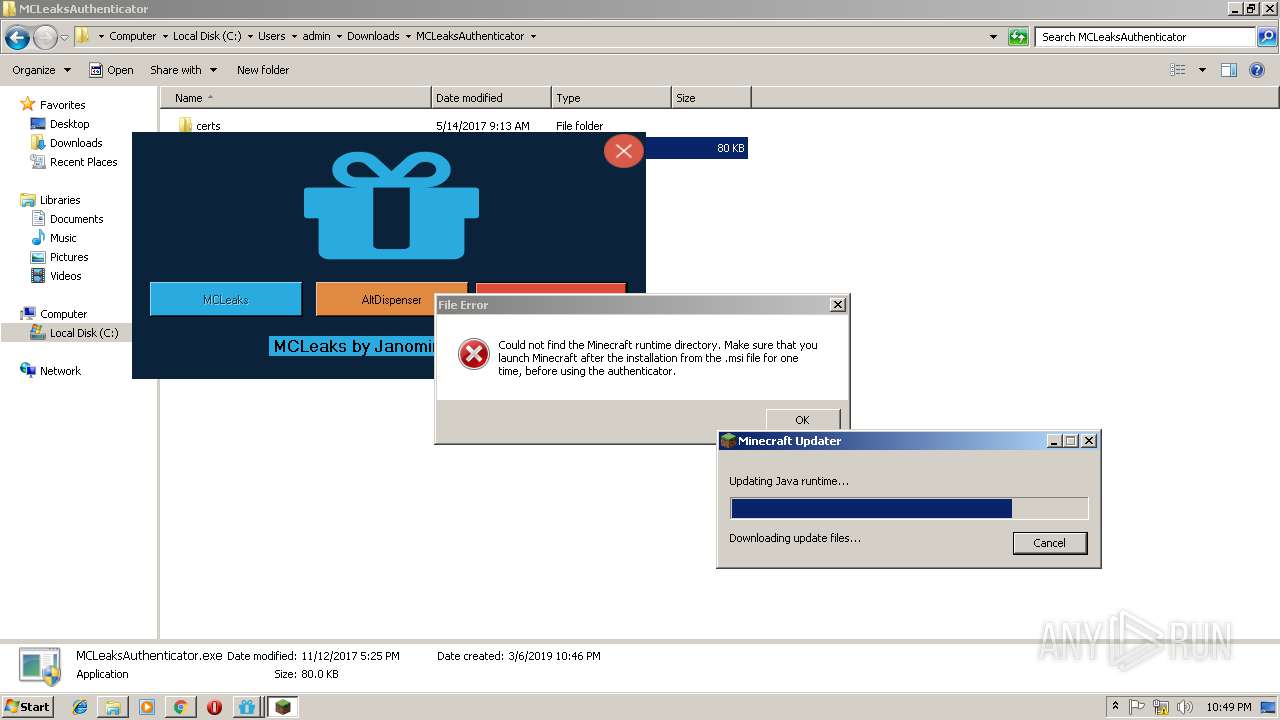Screen dimensions: 1280x720
Task: Open Explorer help question mark
Action: point(1257,70)
